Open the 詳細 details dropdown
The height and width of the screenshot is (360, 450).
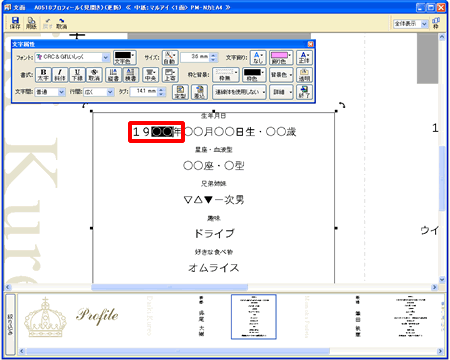[281, 92]
